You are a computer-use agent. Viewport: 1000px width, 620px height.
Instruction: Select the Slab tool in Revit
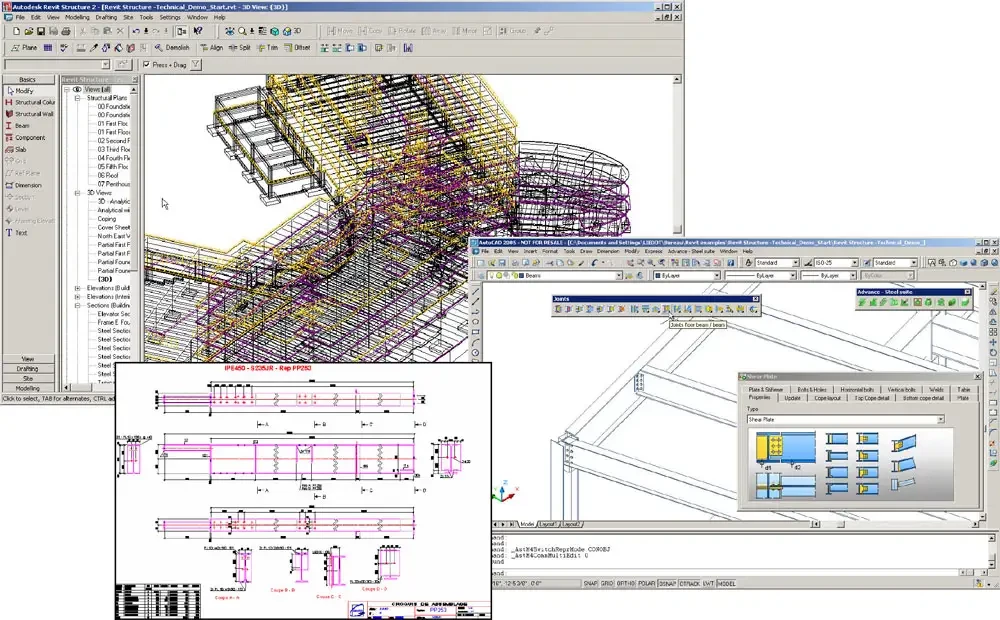[x=17, y=149]
